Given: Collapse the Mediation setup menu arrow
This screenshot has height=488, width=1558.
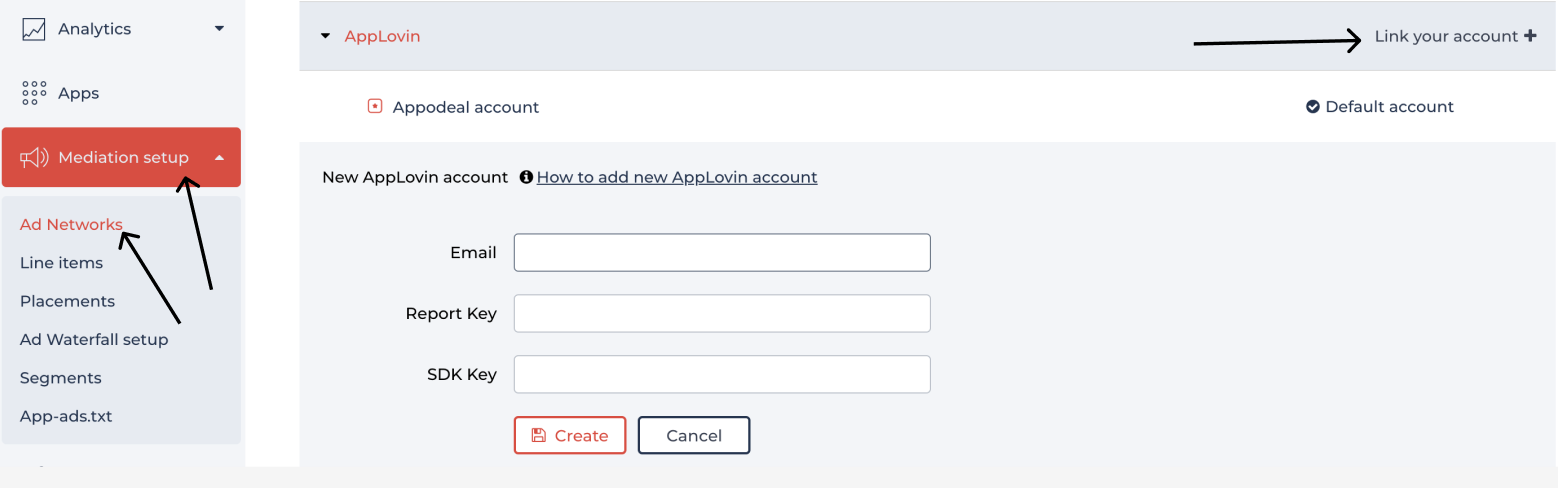Looking at the screenshot, I should coord(219,157).
